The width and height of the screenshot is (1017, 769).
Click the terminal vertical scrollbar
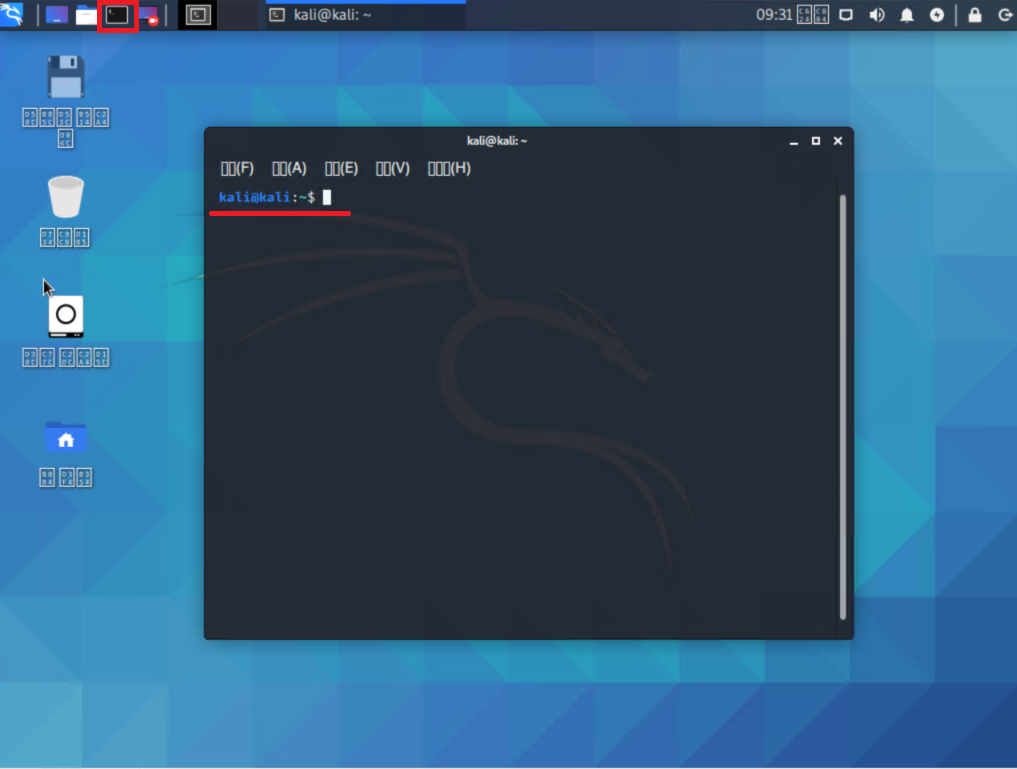click(843, 407)
